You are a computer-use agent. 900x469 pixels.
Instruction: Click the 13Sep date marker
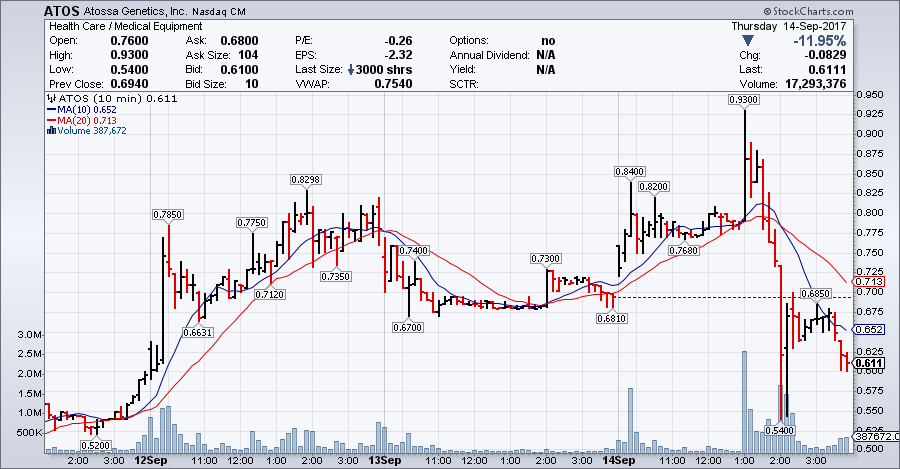tap(383, 461)
